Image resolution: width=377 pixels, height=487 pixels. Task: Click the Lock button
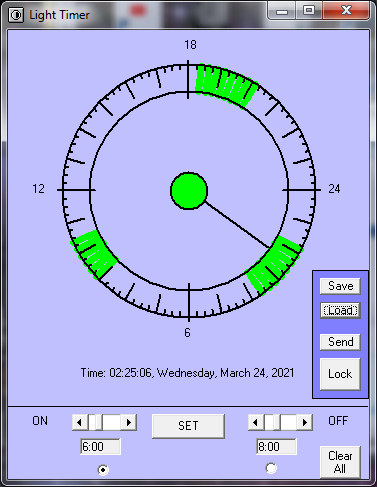pos(340,374)
